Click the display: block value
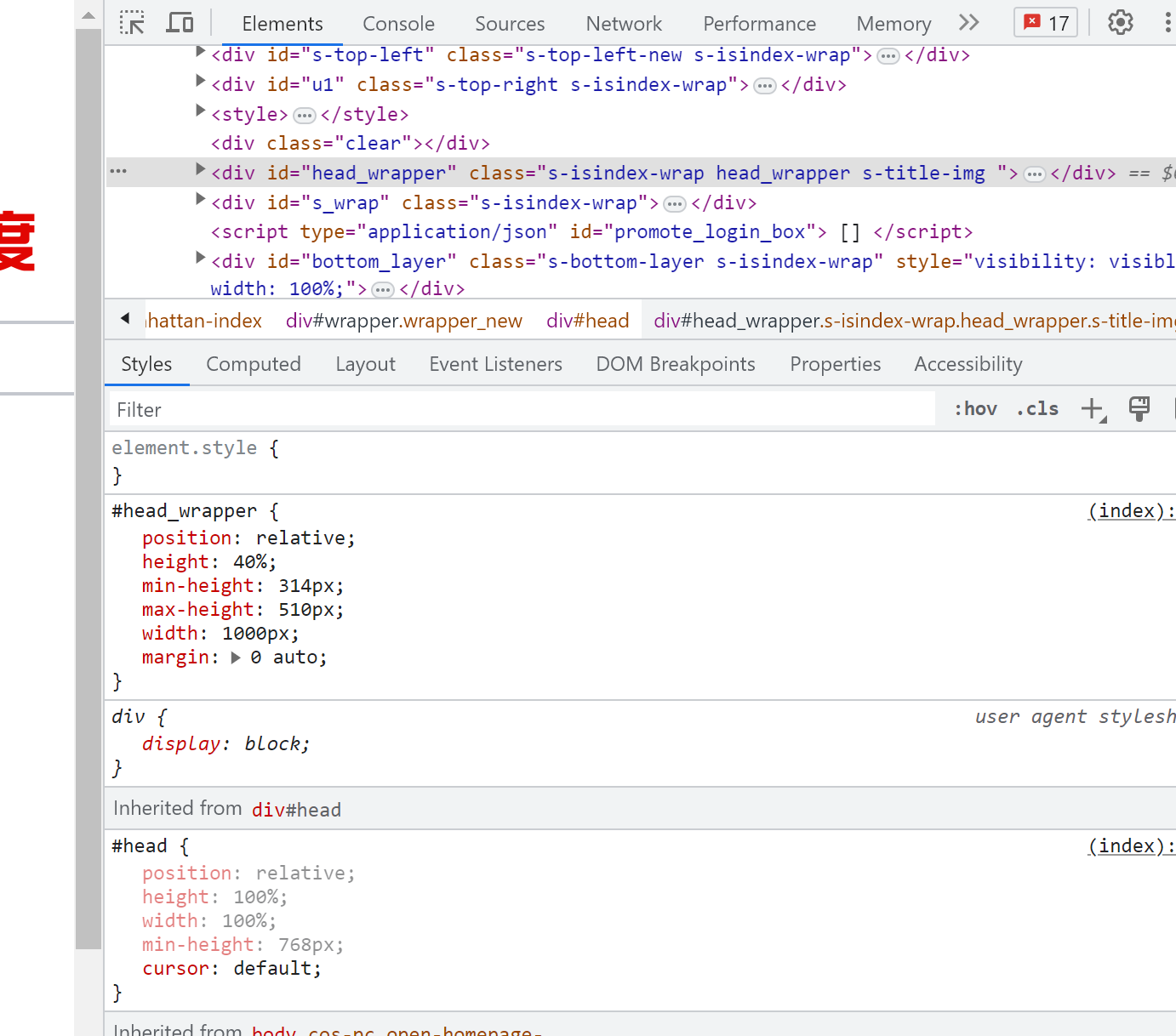 click(x=271, y=743)
